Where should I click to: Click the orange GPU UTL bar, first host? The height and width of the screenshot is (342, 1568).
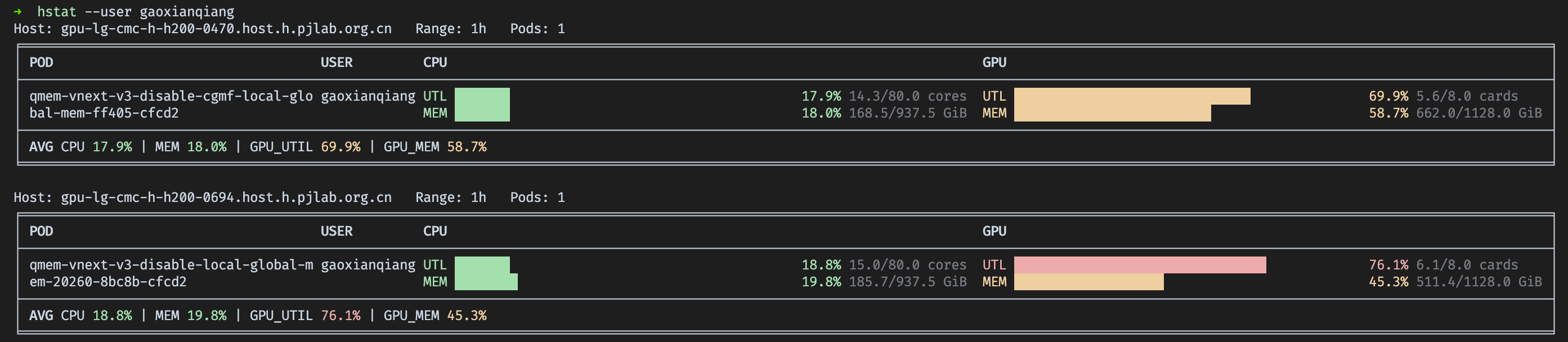(1132, 96)
